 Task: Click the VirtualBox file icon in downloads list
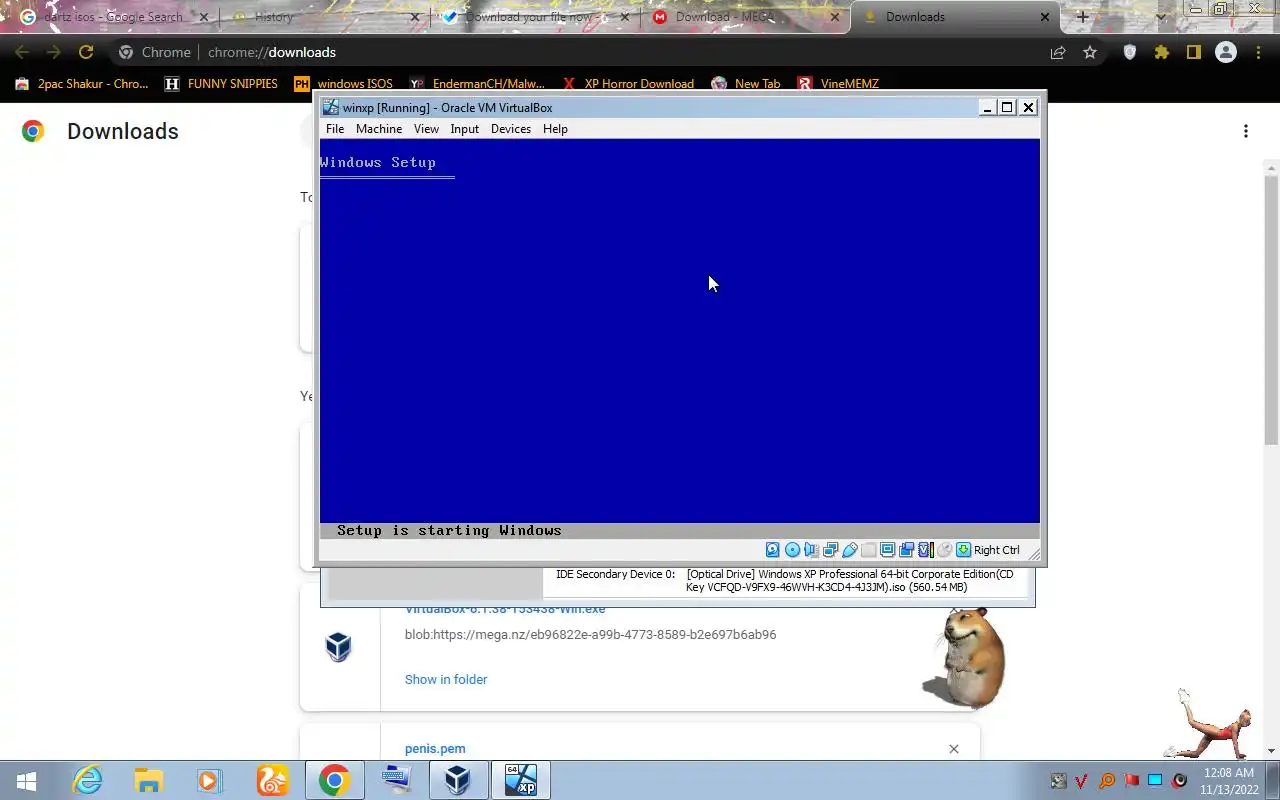pyautogui.click(x=339, y=647)
